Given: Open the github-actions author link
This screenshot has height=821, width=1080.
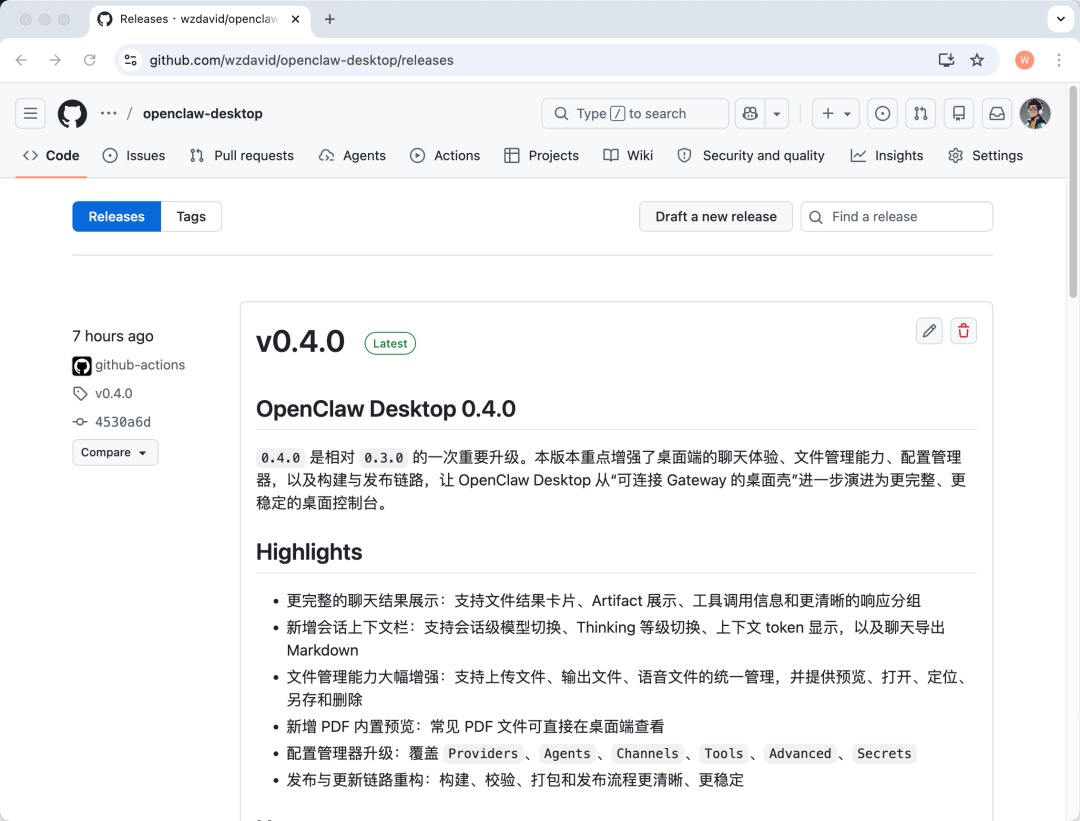Looking at the screenshot, I should point(140,365).
